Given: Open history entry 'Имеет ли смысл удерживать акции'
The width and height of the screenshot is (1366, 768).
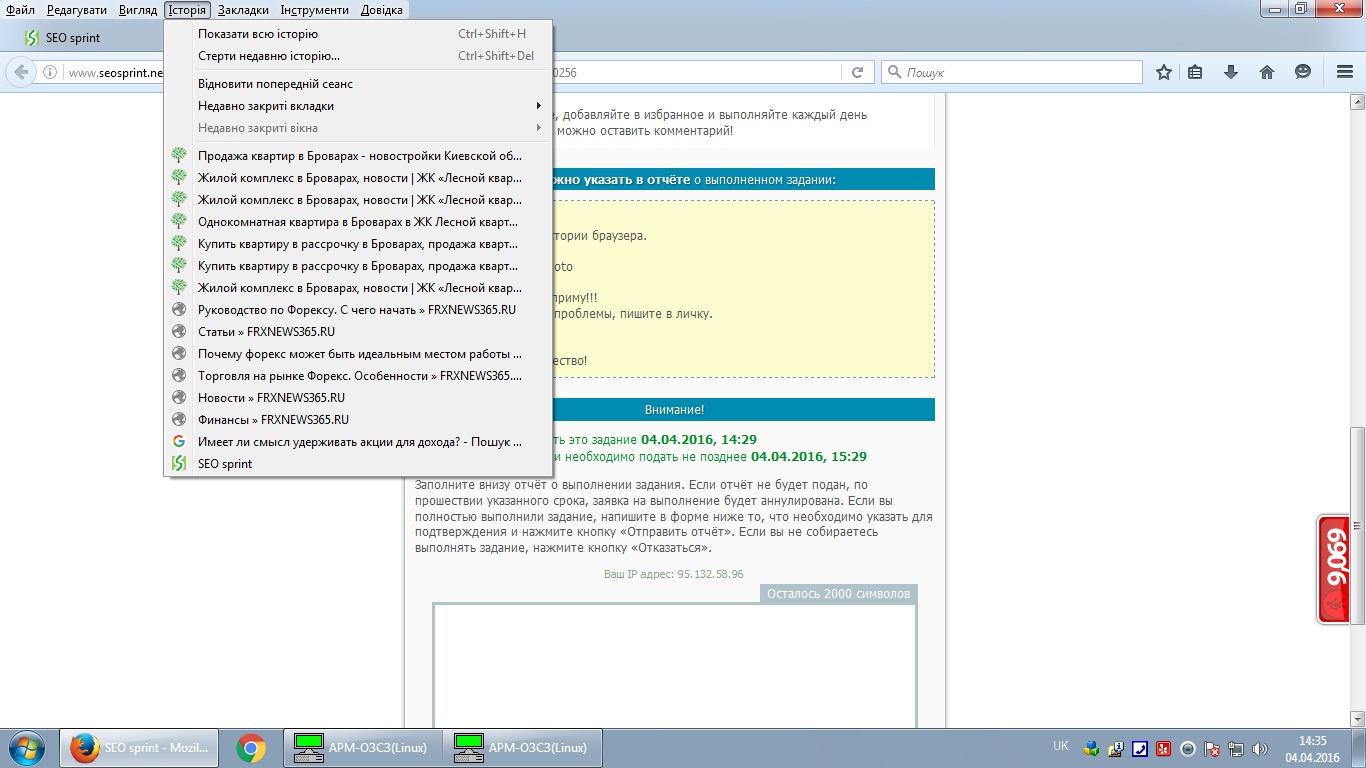Looking at the screenshot, I should tap(359, 442).
